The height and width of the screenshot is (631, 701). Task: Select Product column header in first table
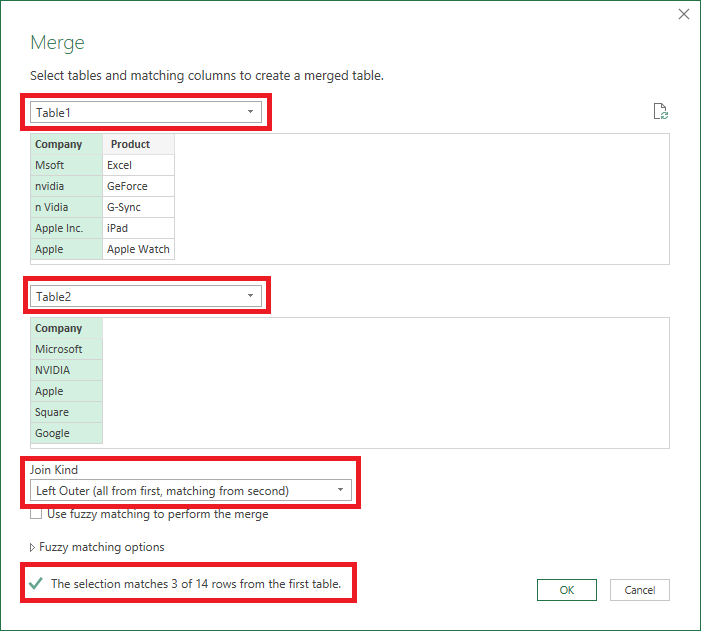coord(139,144)
